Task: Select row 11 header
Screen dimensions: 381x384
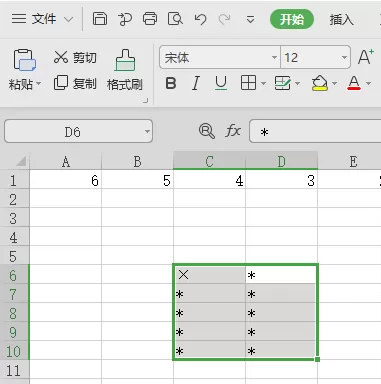Action: click(15, 370)
